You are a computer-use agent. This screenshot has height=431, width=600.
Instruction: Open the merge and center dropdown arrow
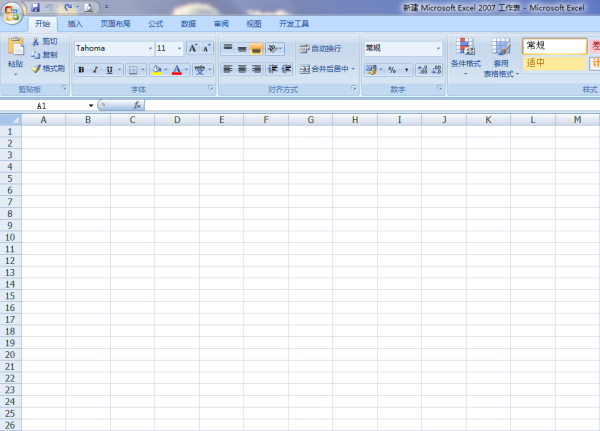point(353,69)
